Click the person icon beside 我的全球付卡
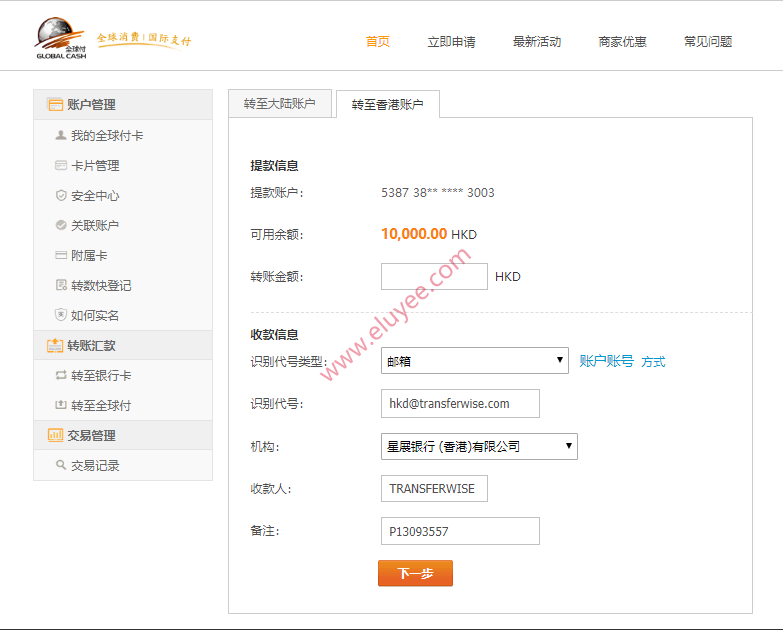783x630 pixels. (61, 135)
